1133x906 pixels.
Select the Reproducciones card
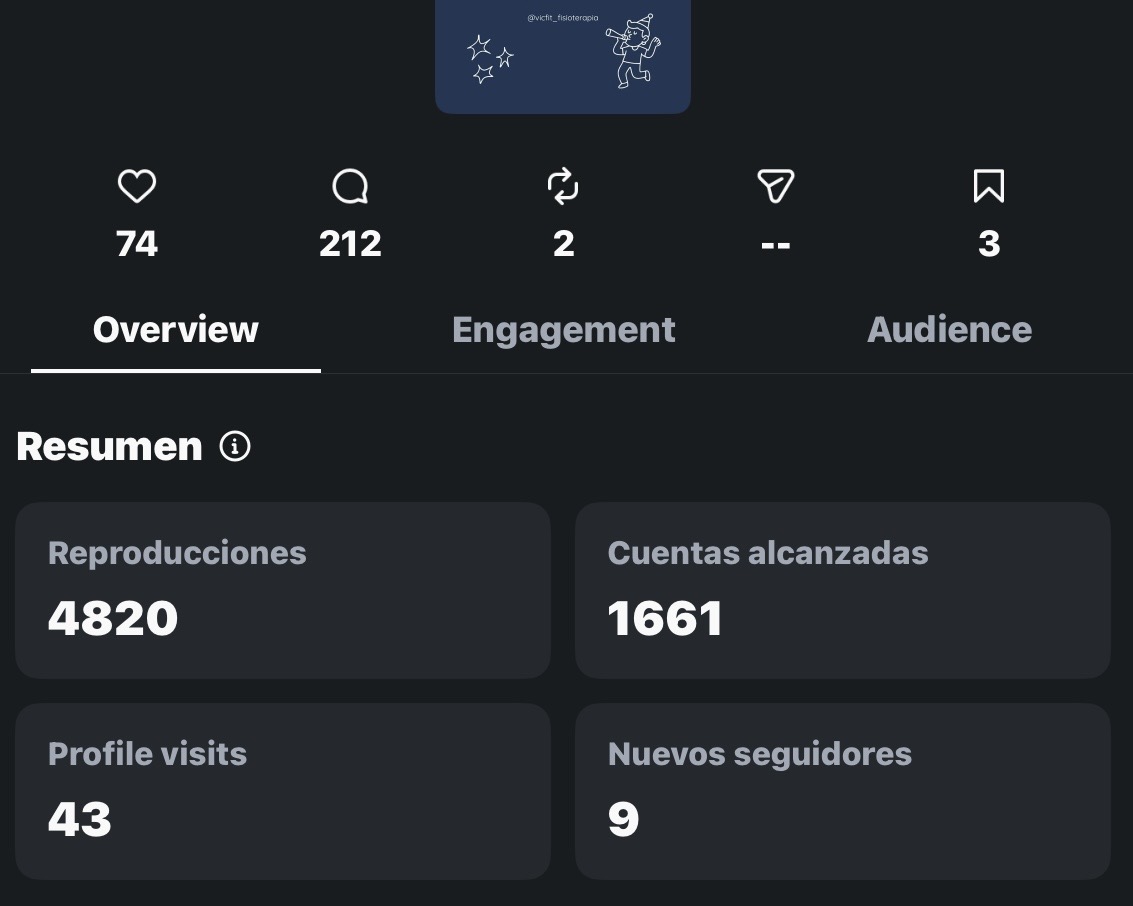tap(283, 590)
